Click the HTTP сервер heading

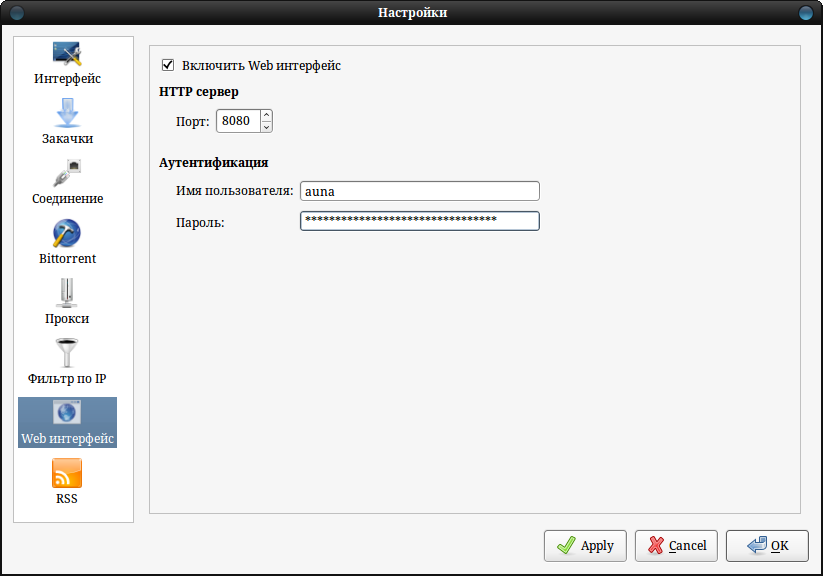[199, 92]
